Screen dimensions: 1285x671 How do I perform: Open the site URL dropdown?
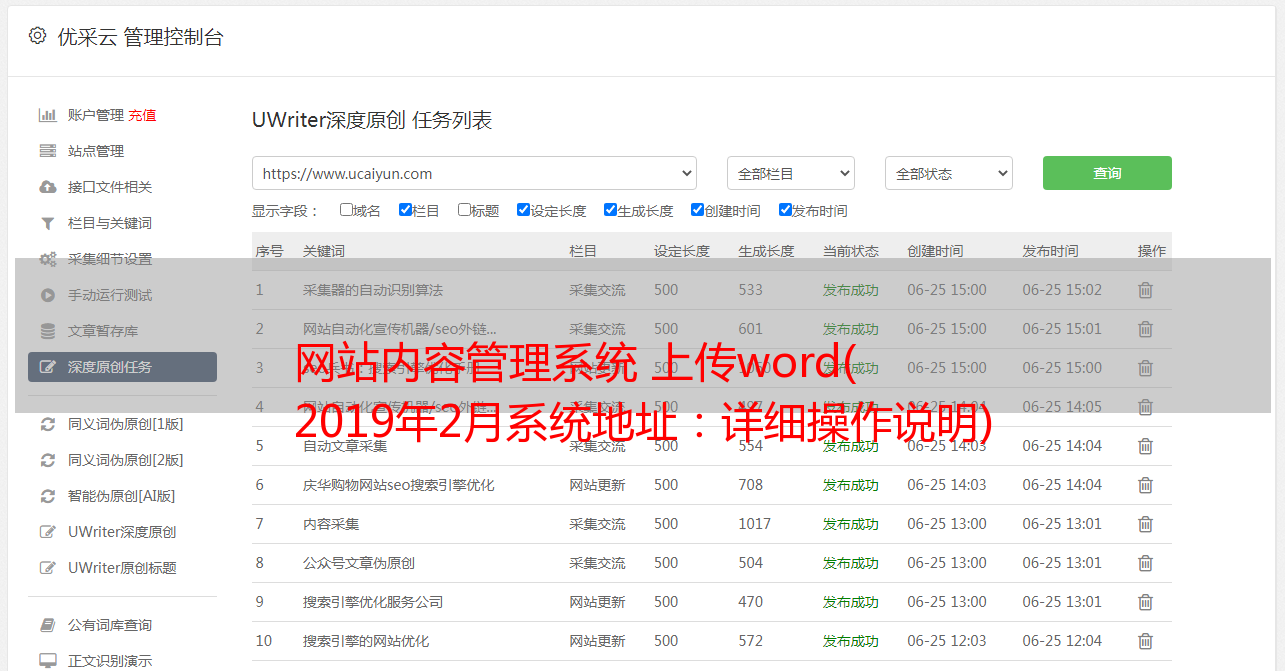474,173
